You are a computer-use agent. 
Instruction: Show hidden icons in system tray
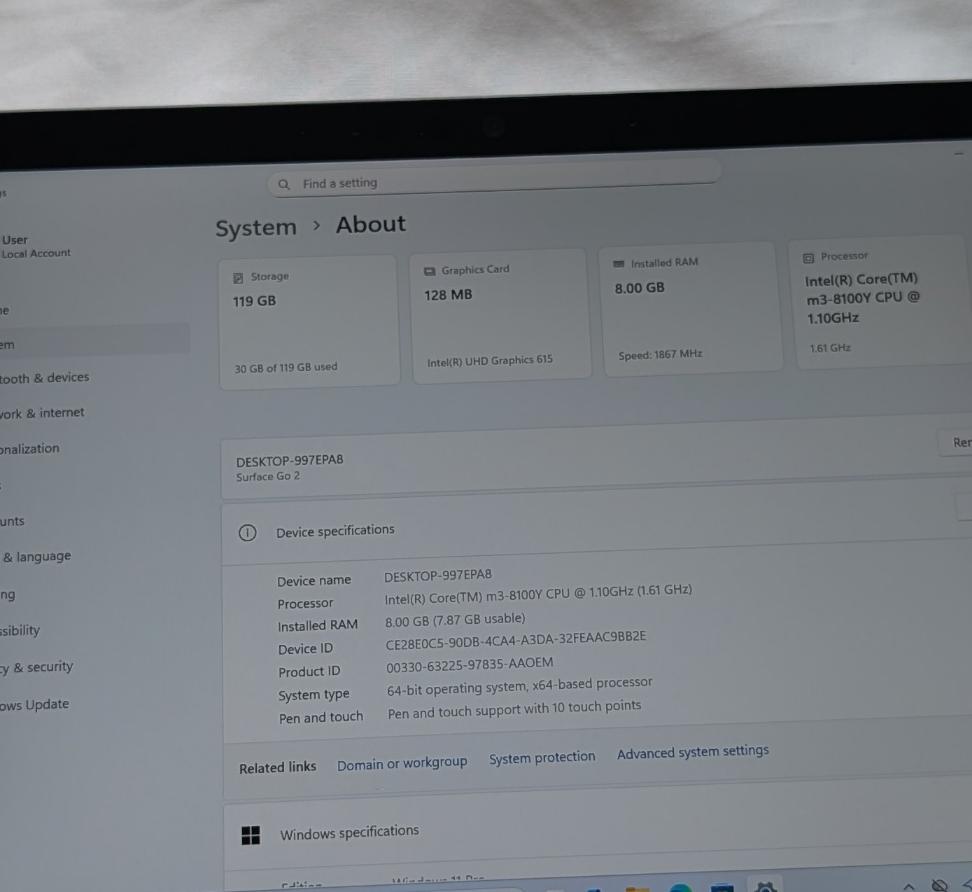[x=909, y=886]
